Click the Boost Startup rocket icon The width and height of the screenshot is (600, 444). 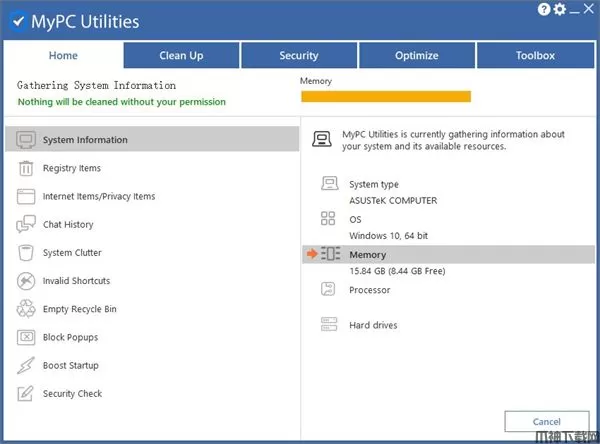click(26, 366)
